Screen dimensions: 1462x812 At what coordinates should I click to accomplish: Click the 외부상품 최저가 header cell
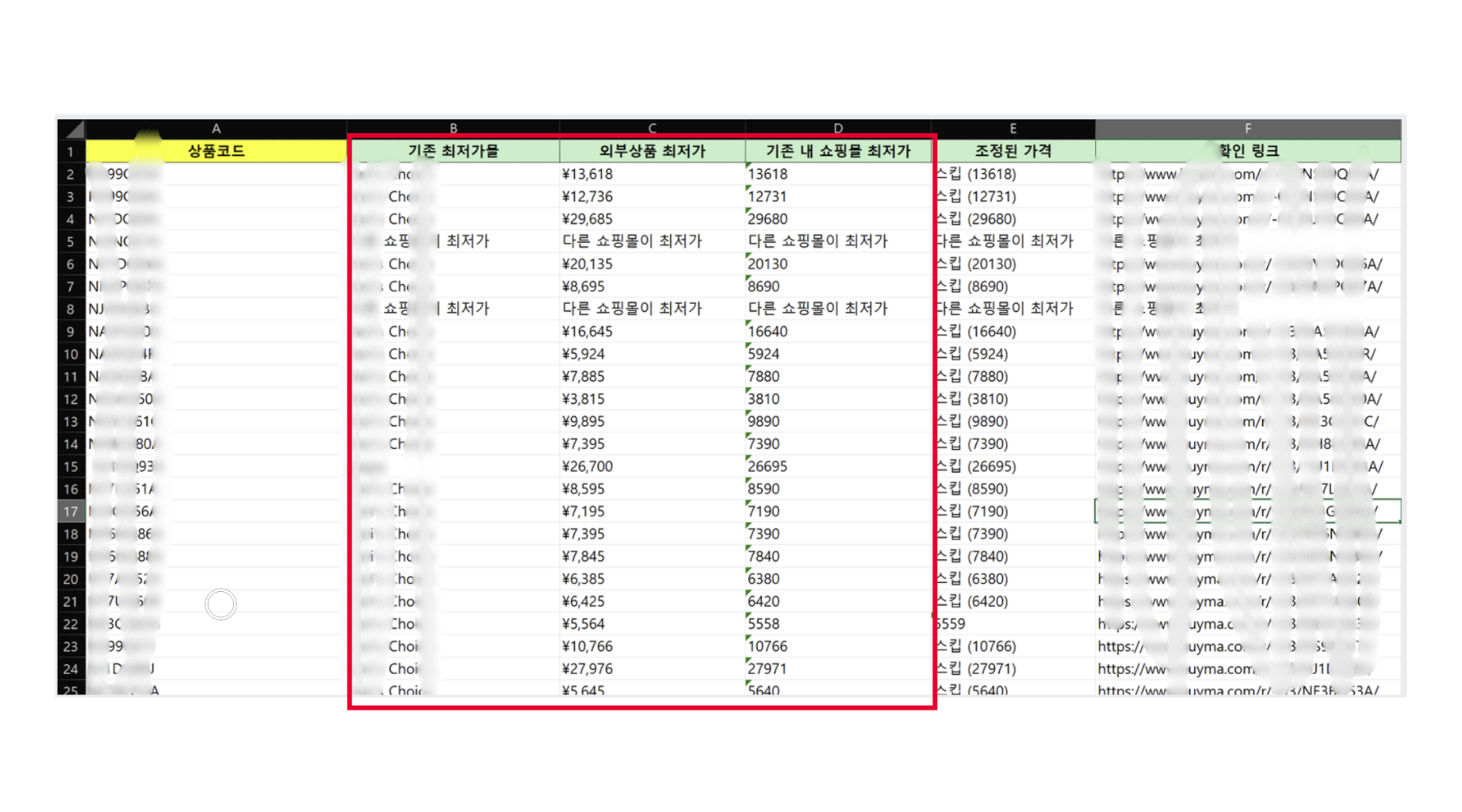(651, 151)
